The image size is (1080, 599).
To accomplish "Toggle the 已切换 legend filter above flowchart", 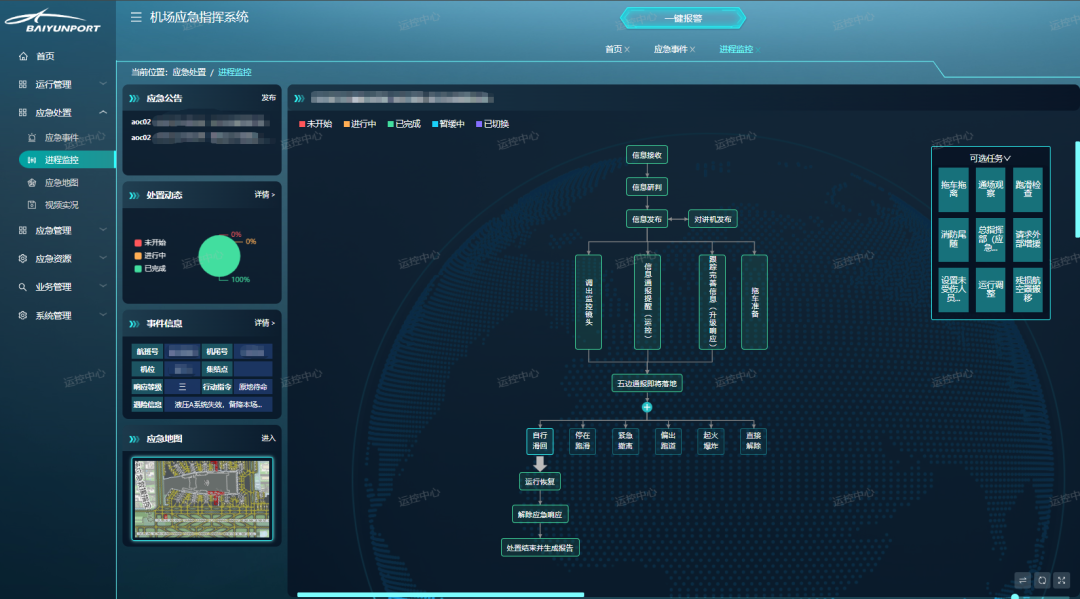I will (x=492, y=124).
